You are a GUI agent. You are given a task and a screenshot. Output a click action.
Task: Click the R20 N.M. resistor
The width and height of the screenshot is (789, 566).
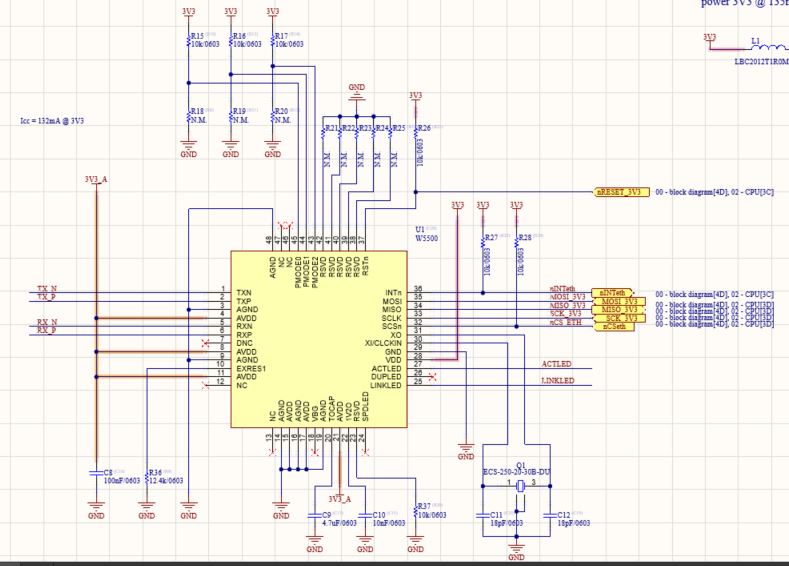tap(273, 116)
